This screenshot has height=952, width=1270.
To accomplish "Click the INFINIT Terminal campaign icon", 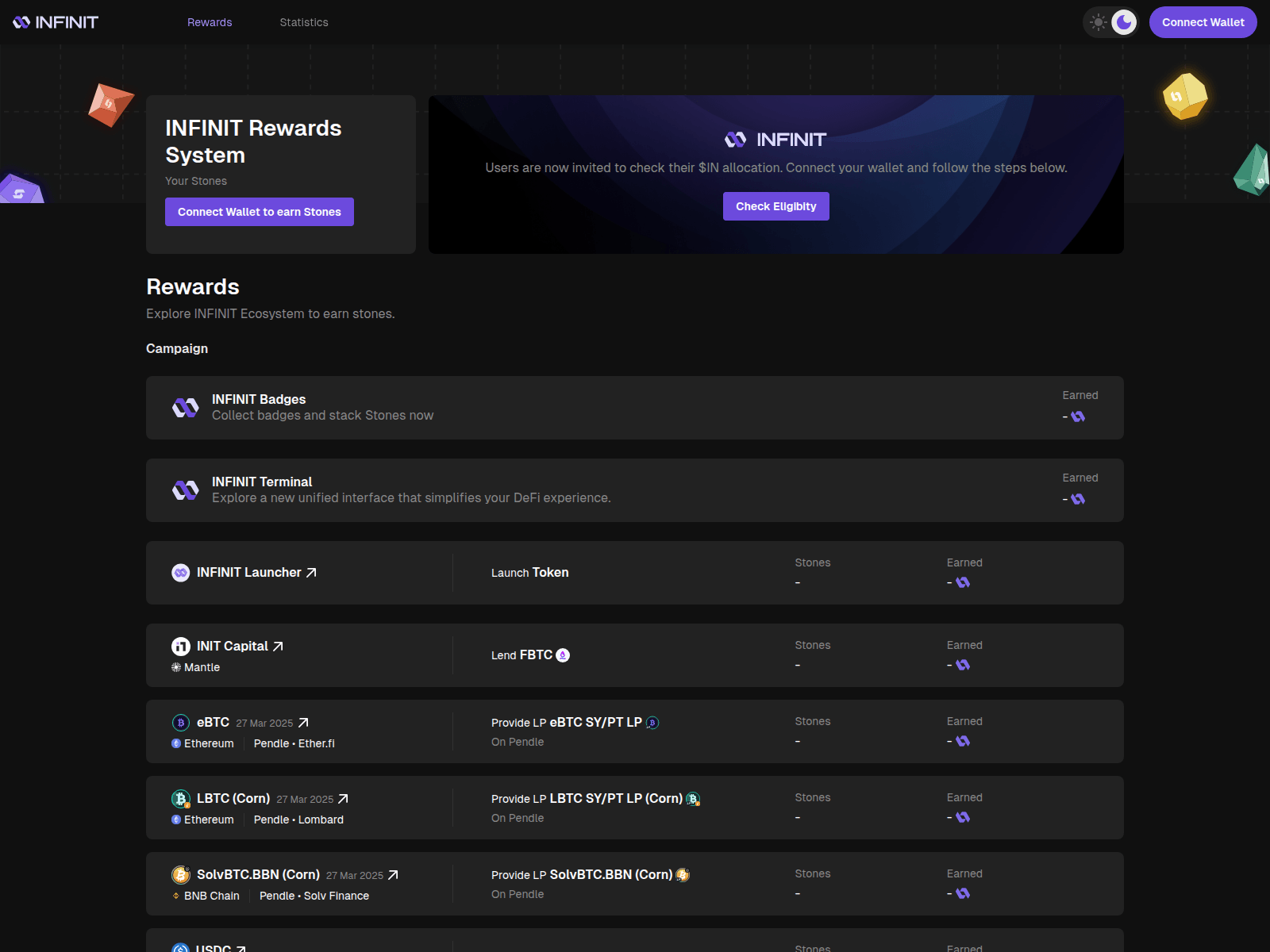I will (x=184, y=489).
